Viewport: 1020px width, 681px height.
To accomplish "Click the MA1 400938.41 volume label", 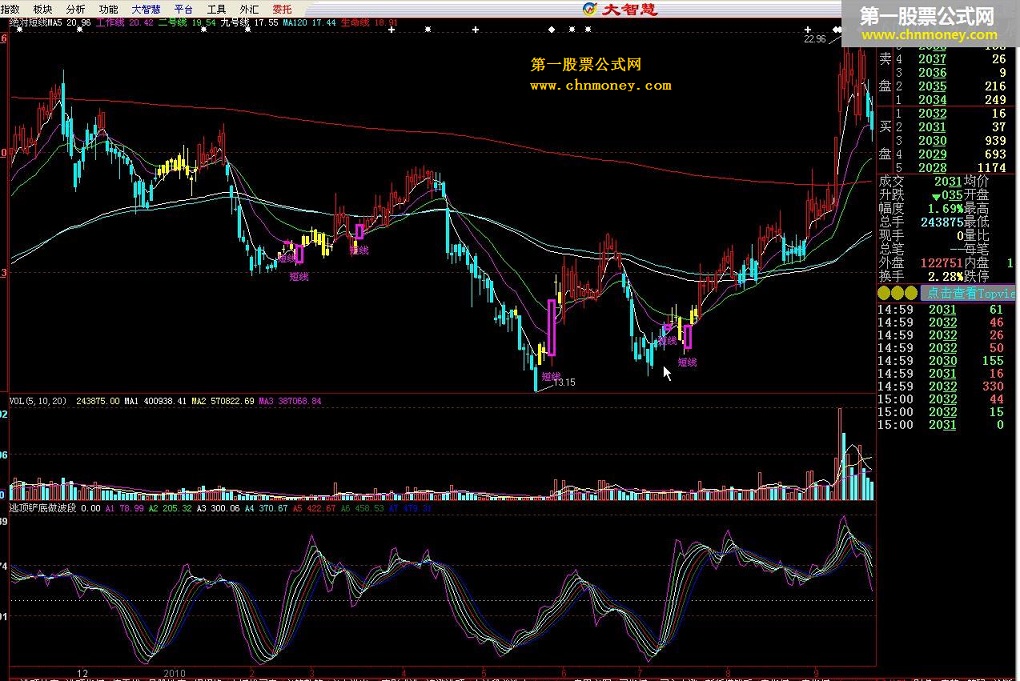I will click(155, 401).
